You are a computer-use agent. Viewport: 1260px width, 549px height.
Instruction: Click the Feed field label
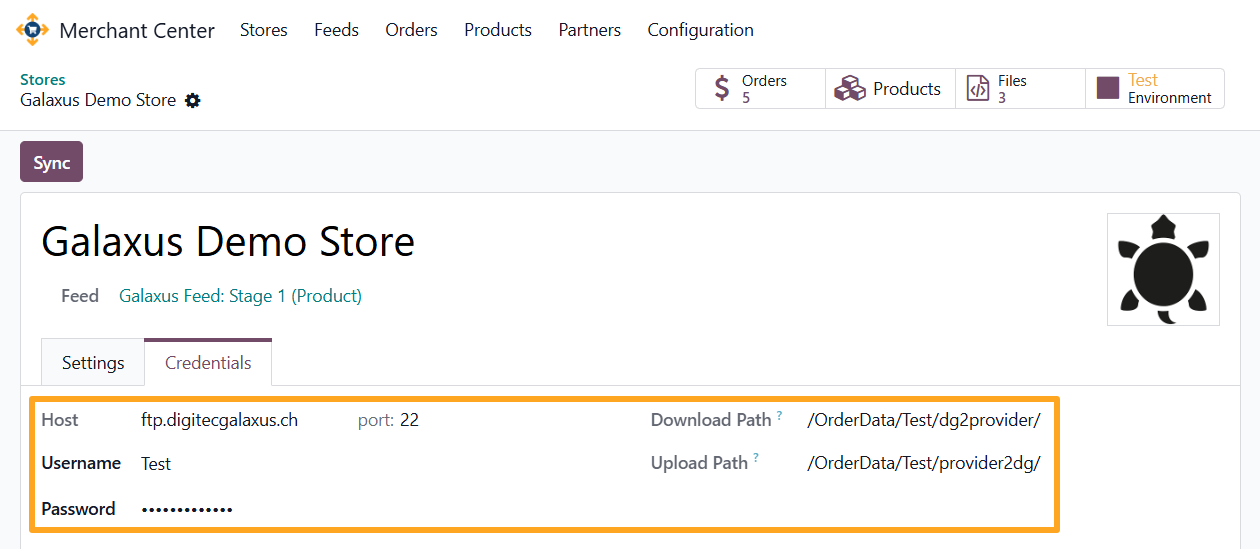[x=80, y=296]
